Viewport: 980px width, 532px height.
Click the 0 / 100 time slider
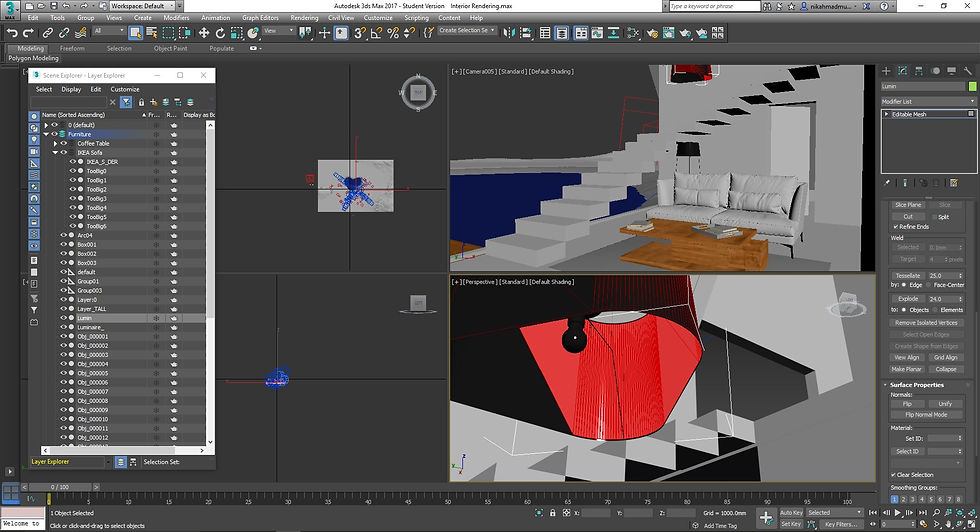(60, 486)
